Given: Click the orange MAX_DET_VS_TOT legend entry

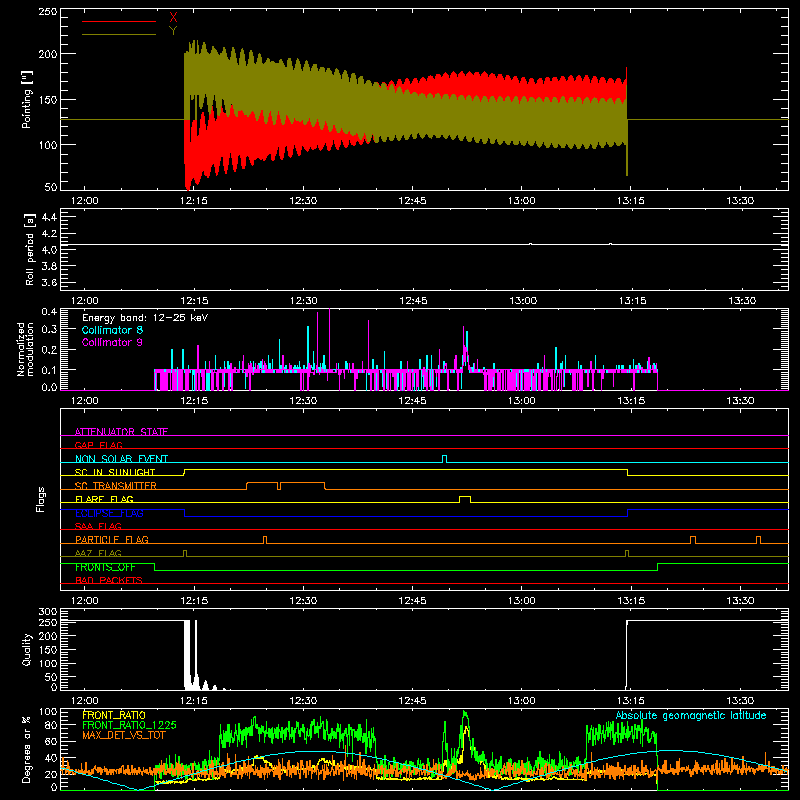Looking at the screenshot, I should pyautogui.click(x=124, y=735).
